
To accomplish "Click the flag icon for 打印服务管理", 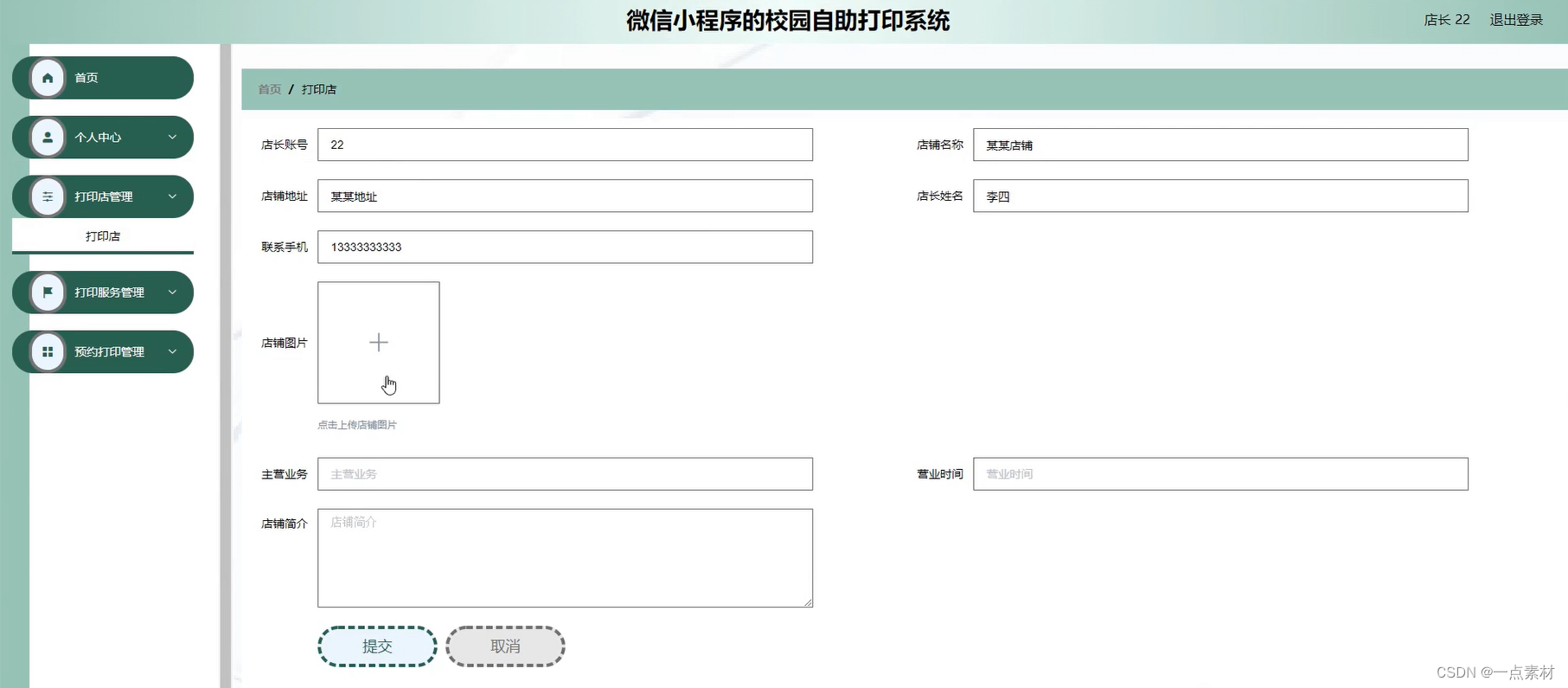I will tap(48, 293).
